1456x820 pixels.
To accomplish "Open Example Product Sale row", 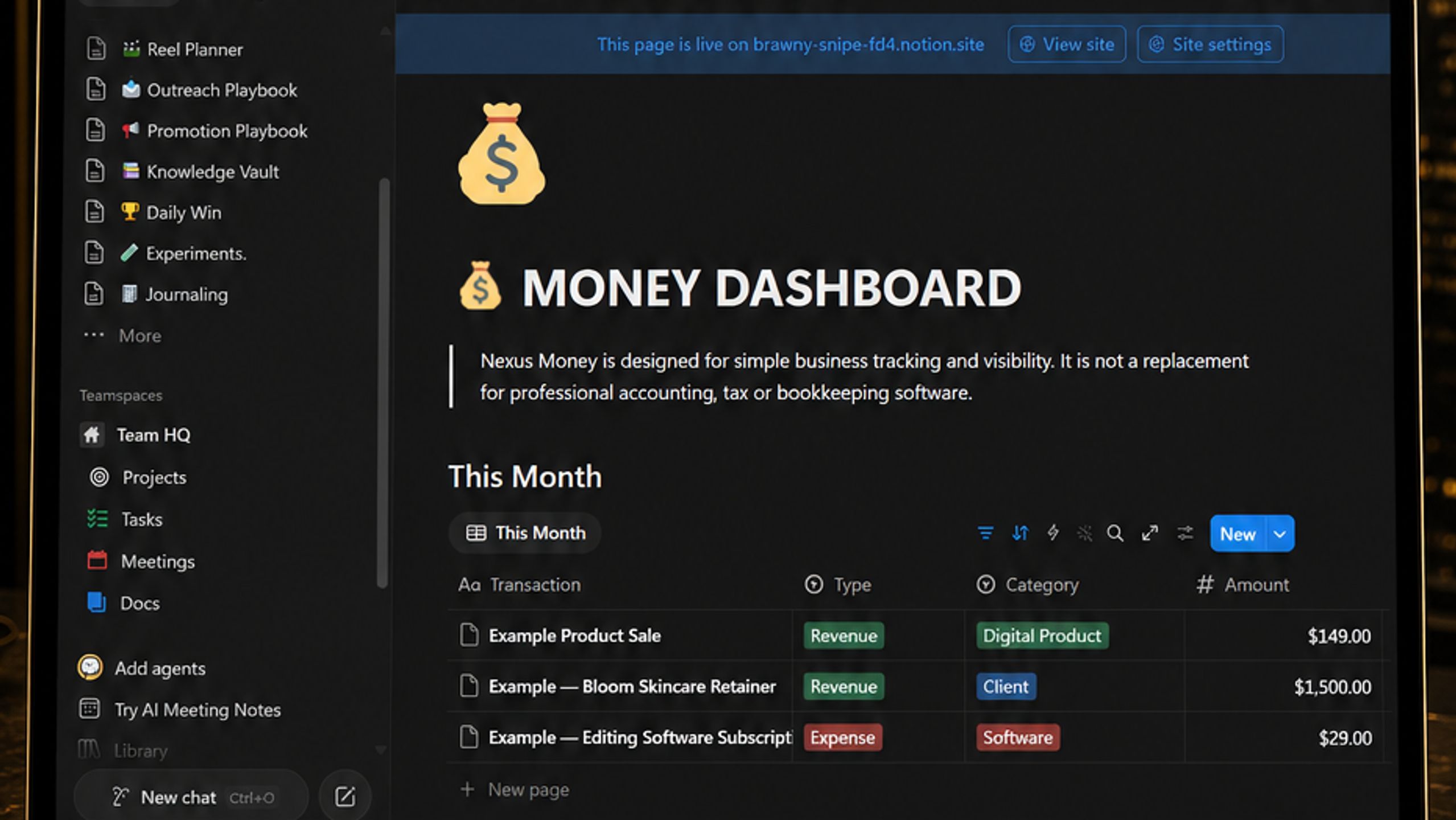I will point(574,635).
